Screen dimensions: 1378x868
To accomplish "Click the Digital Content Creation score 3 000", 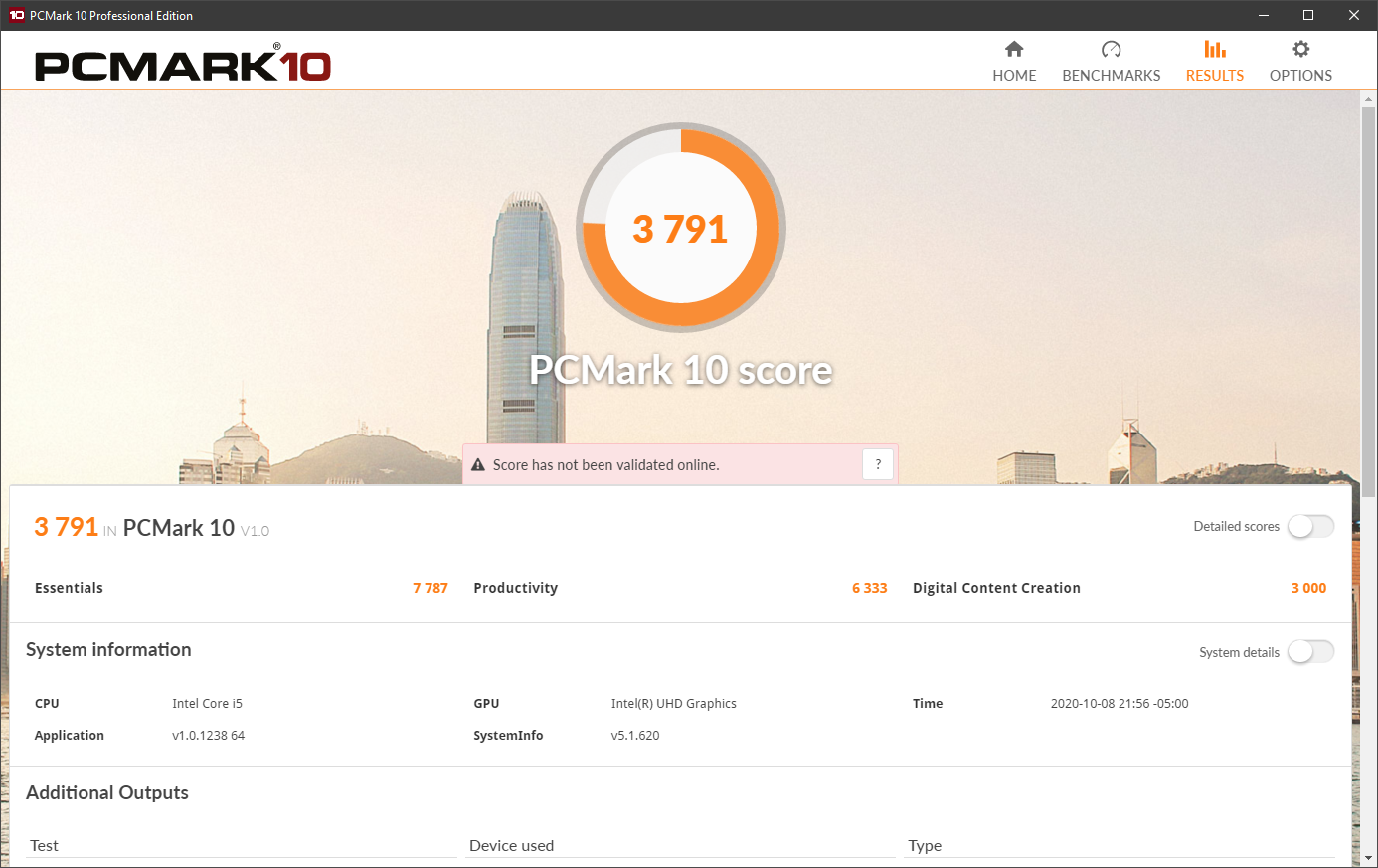I will pos(1308,588).
